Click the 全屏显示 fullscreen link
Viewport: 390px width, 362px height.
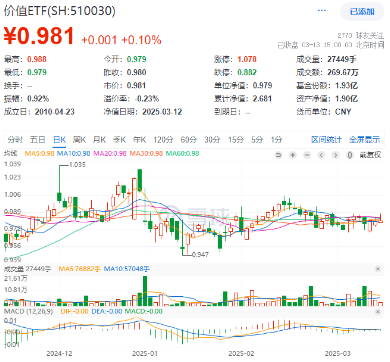click(364, 140)
